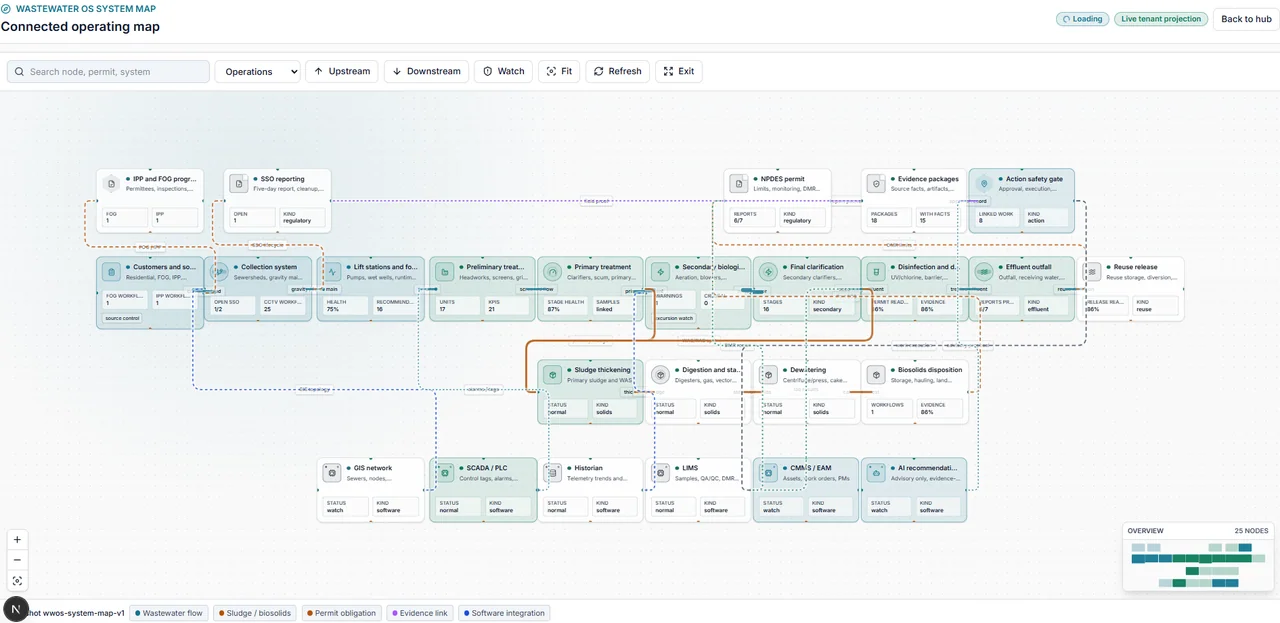Click the Collection system node icon
1280x623 pixels.
pyautogui.click(x=219, y=272)
